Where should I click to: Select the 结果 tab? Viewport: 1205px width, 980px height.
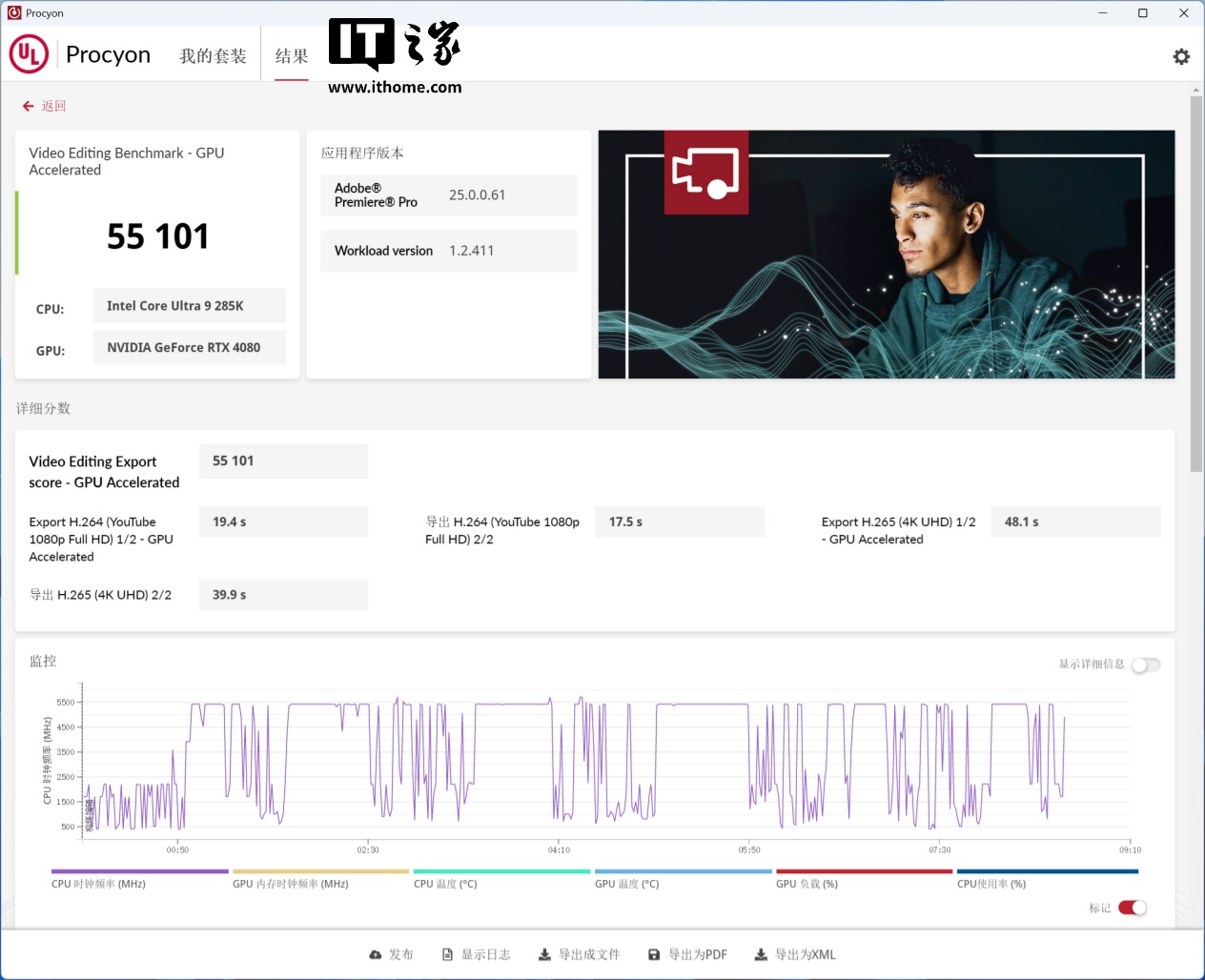click(x=292, y=56)
